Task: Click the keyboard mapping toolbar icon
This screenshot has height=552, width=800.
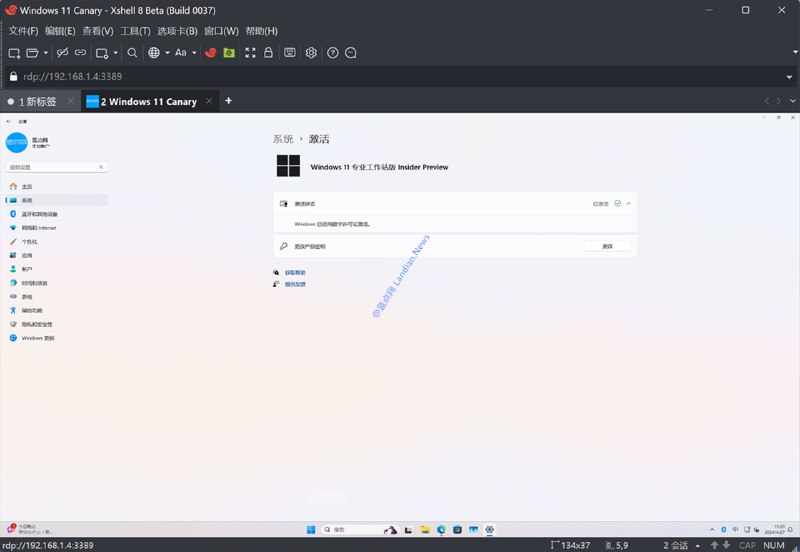Action: tap(290, 53)
